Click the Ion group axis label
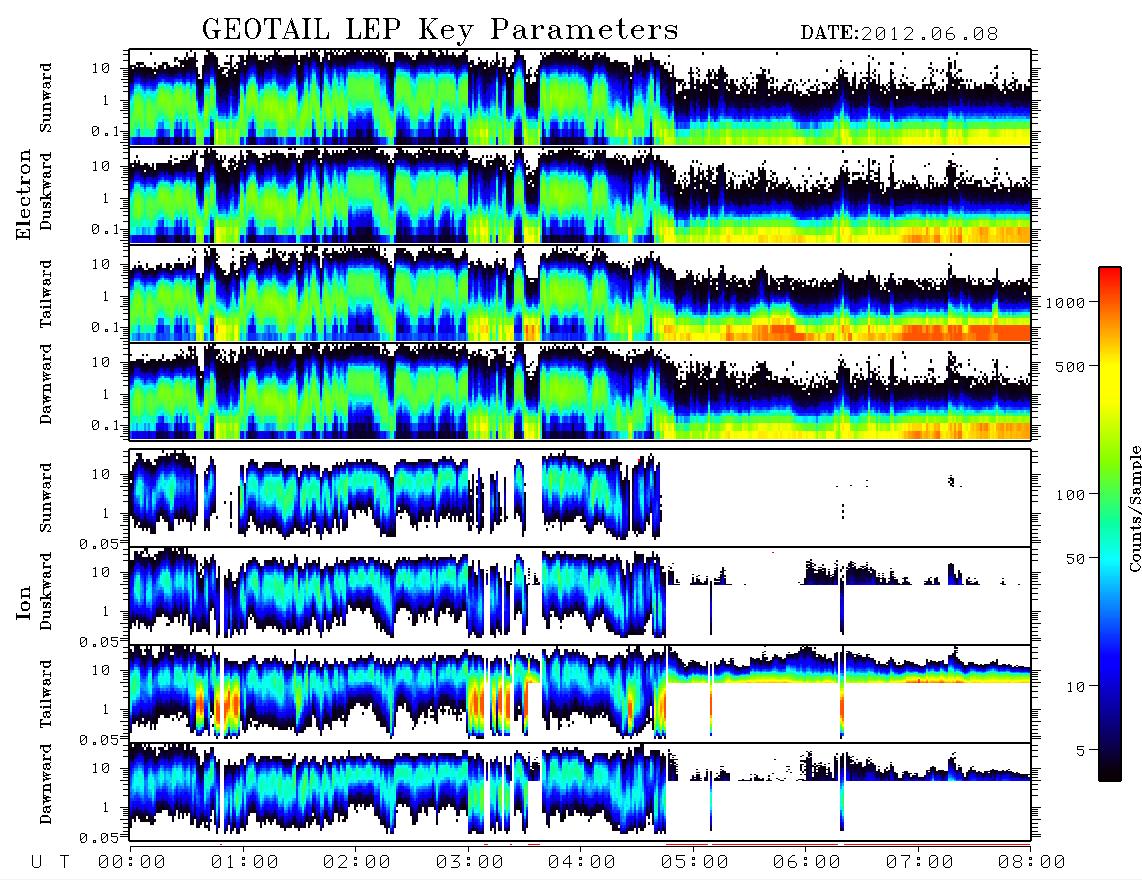The height and width of the screenshot is (880, 1142). click(24, 603)
